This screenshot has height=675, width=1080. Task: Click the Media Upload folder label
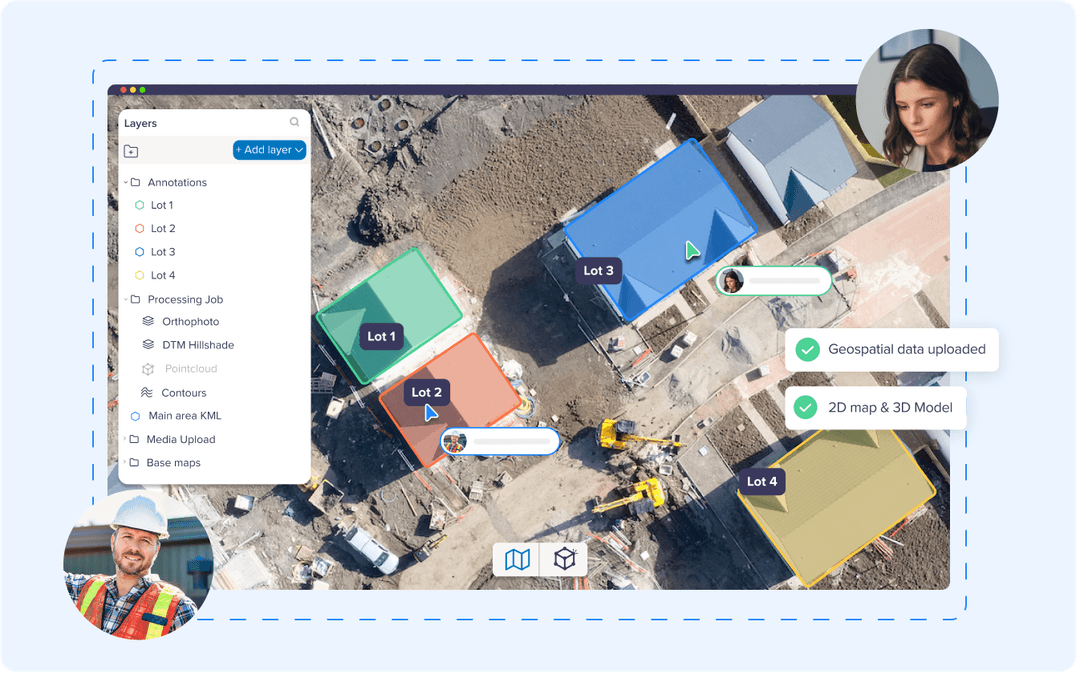tap(180, 439)
